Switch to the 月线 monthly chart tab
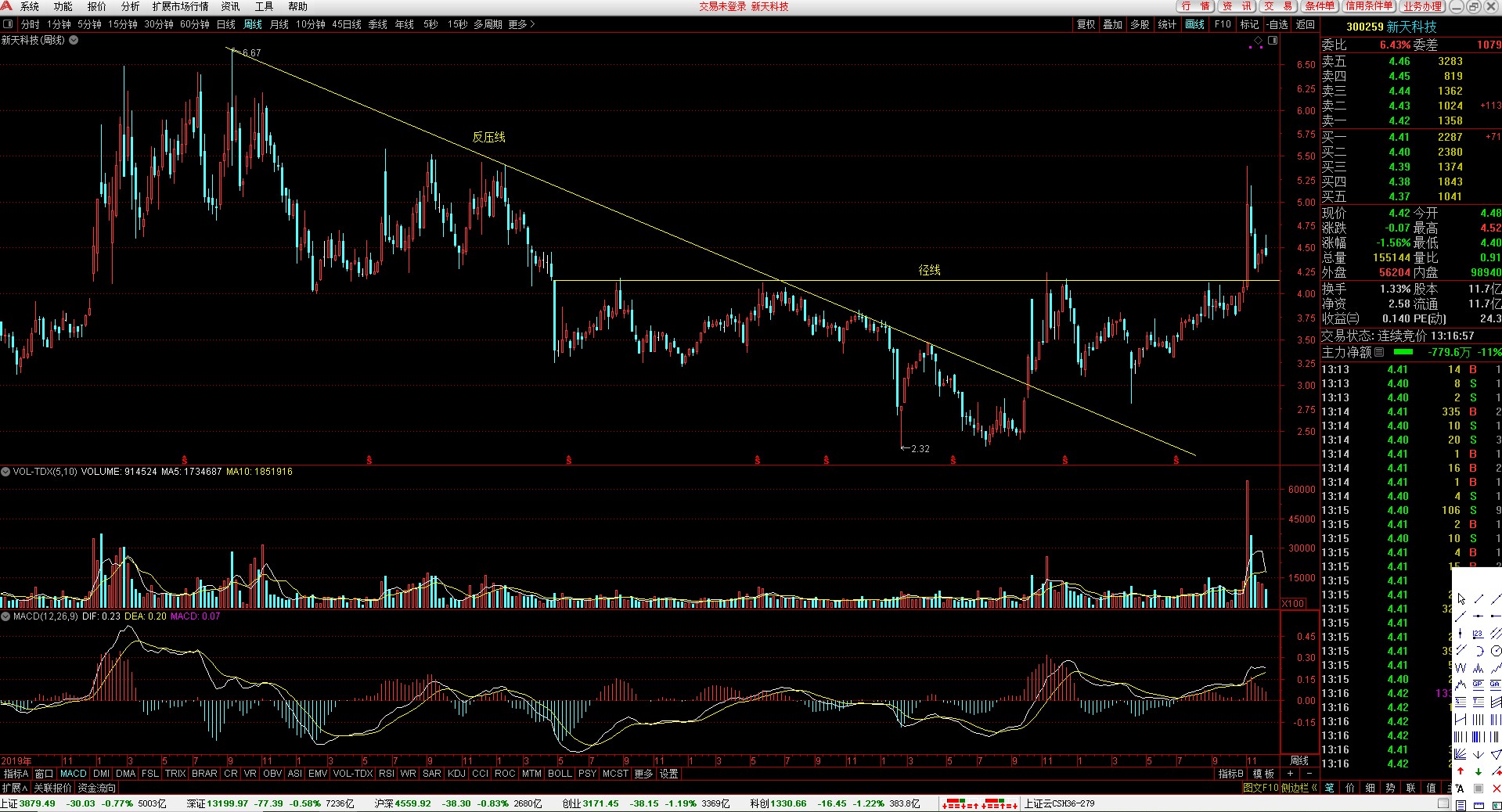 coord(279,24)
